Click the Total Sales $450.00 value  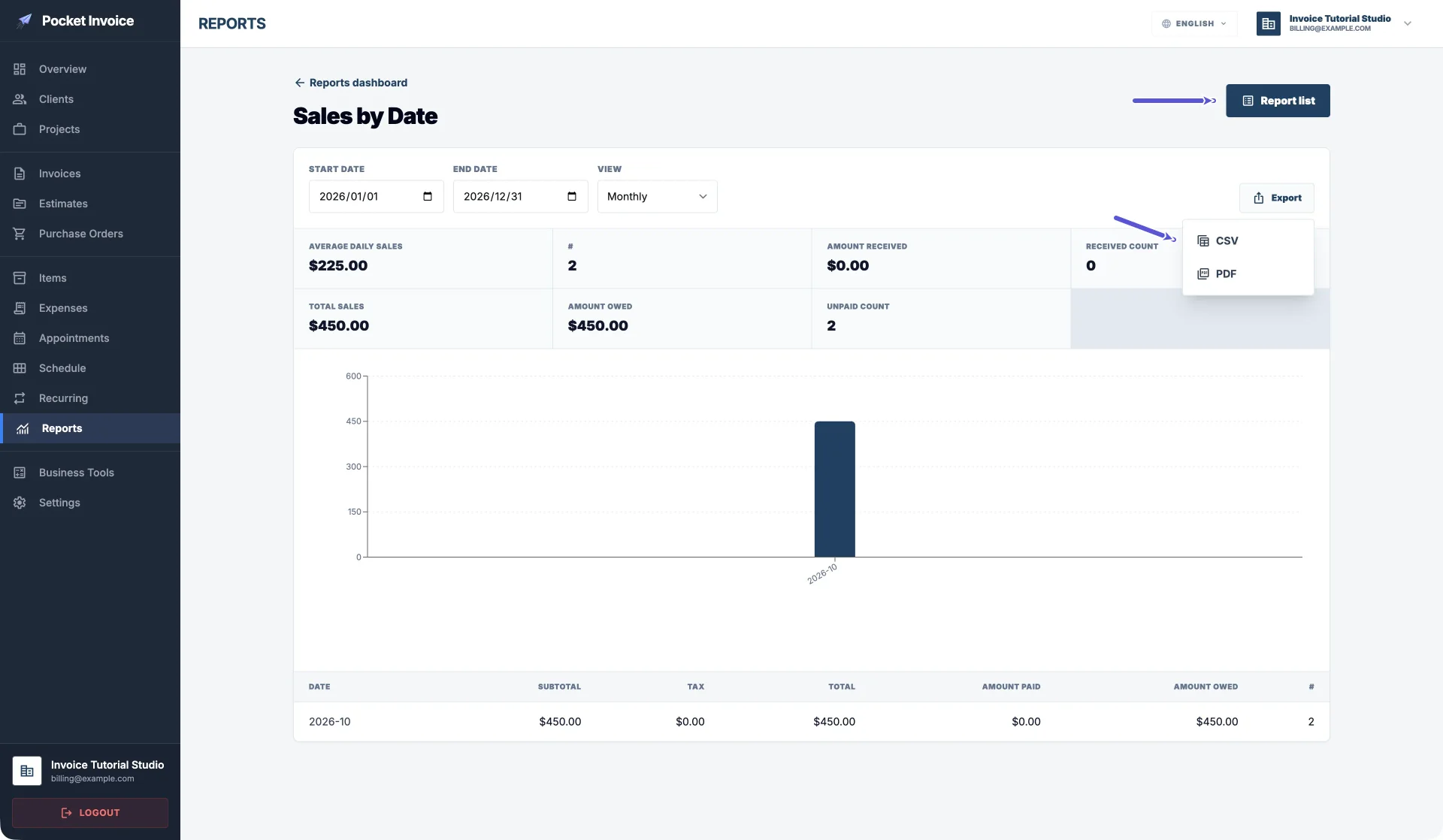[x=339, y=326]
